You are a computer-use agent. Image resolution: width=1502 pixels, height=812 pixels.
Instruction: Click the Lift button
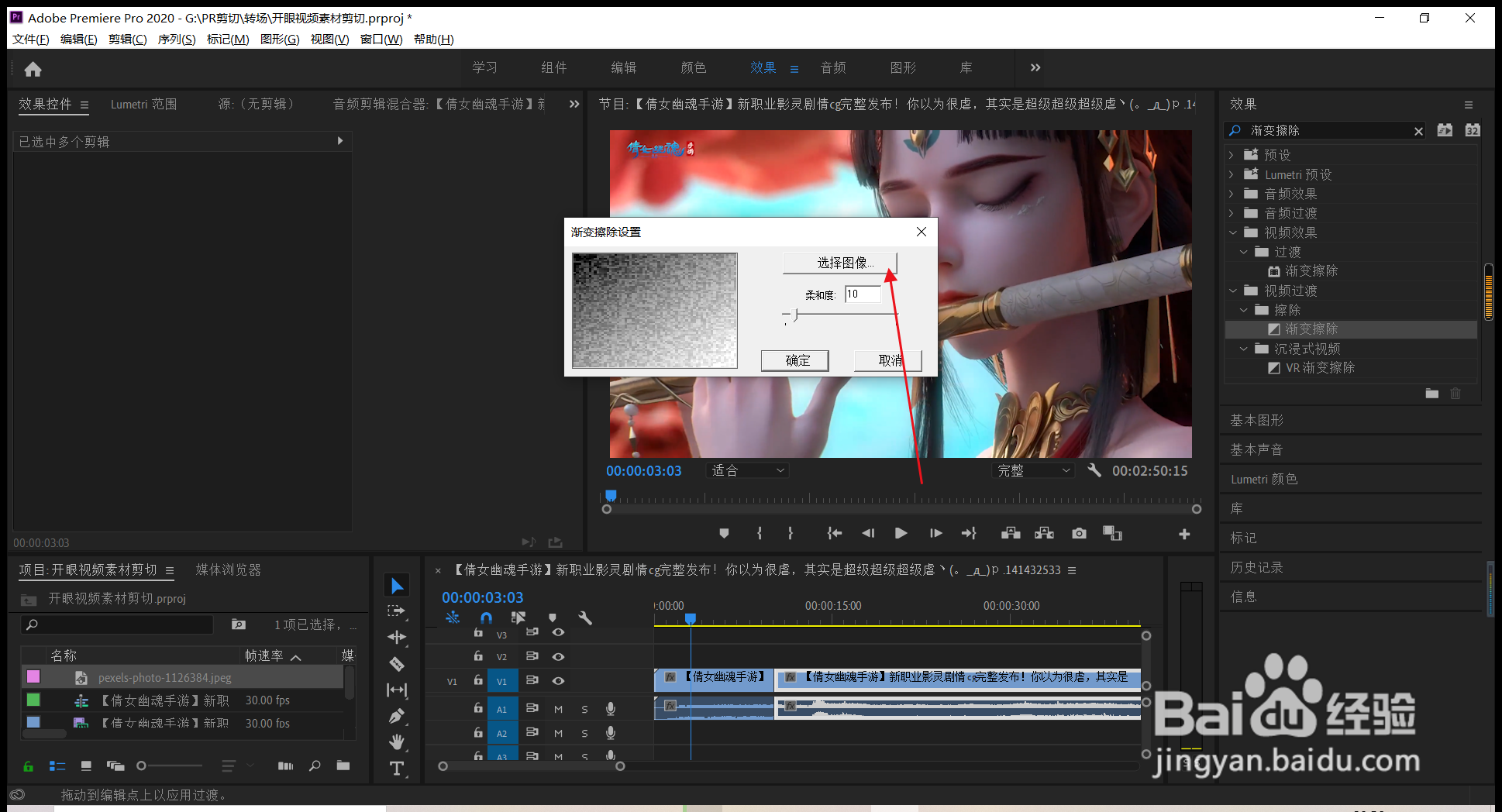(1010, 533)
